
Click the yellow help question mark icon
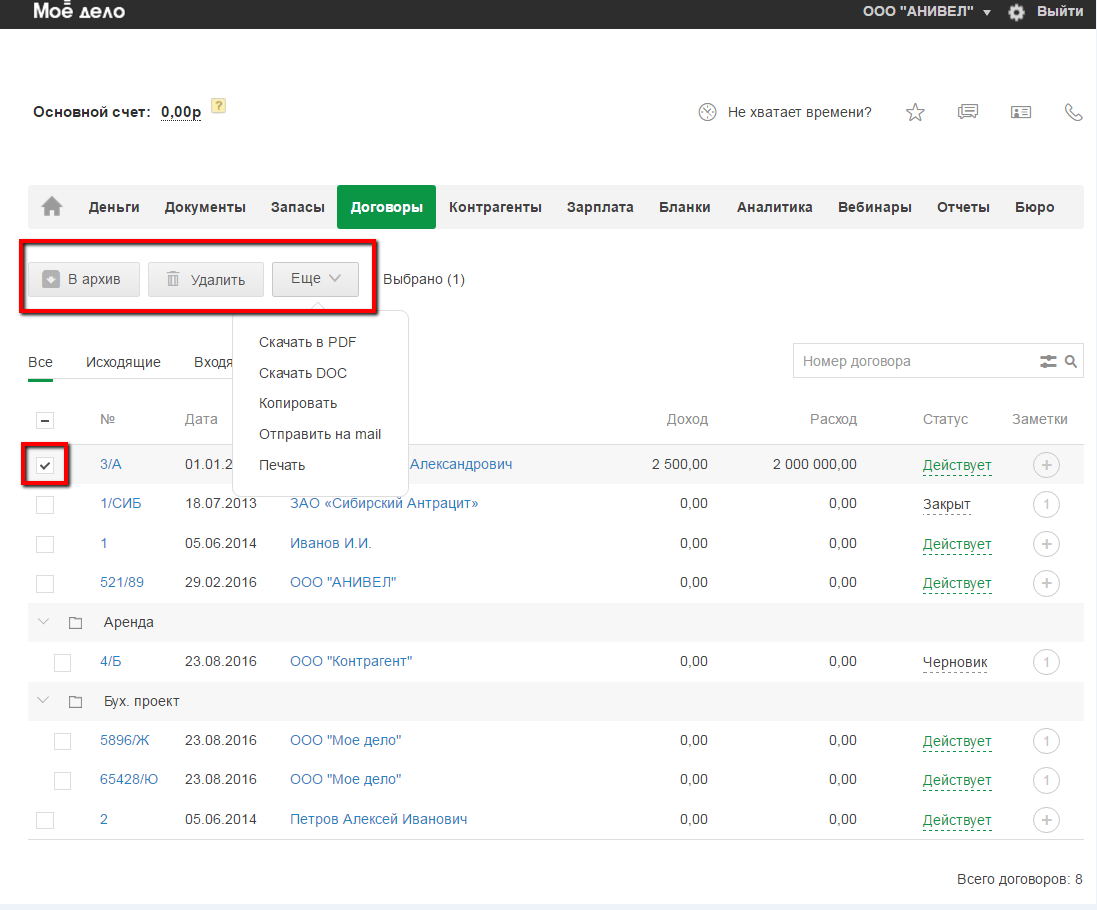tap(218, 106)
